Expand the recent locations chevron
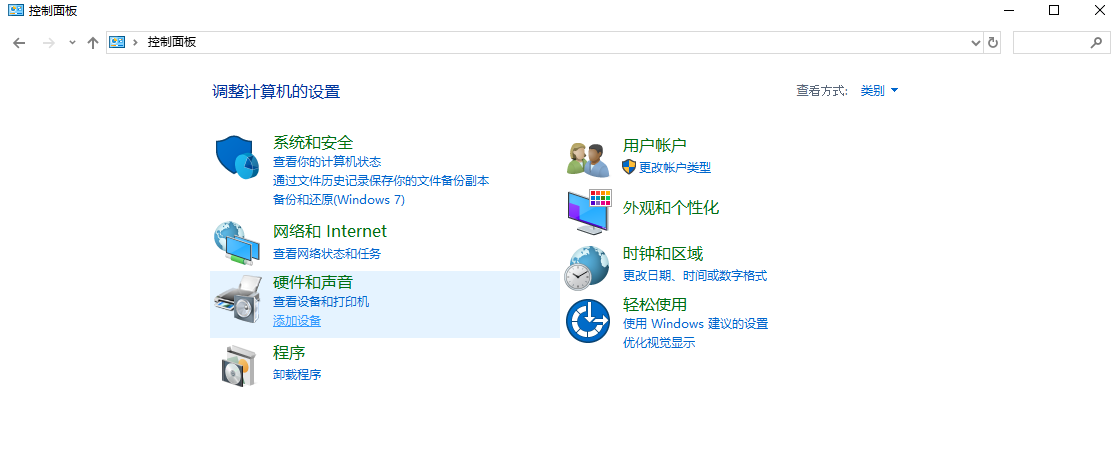 click(x=72, y=42)
